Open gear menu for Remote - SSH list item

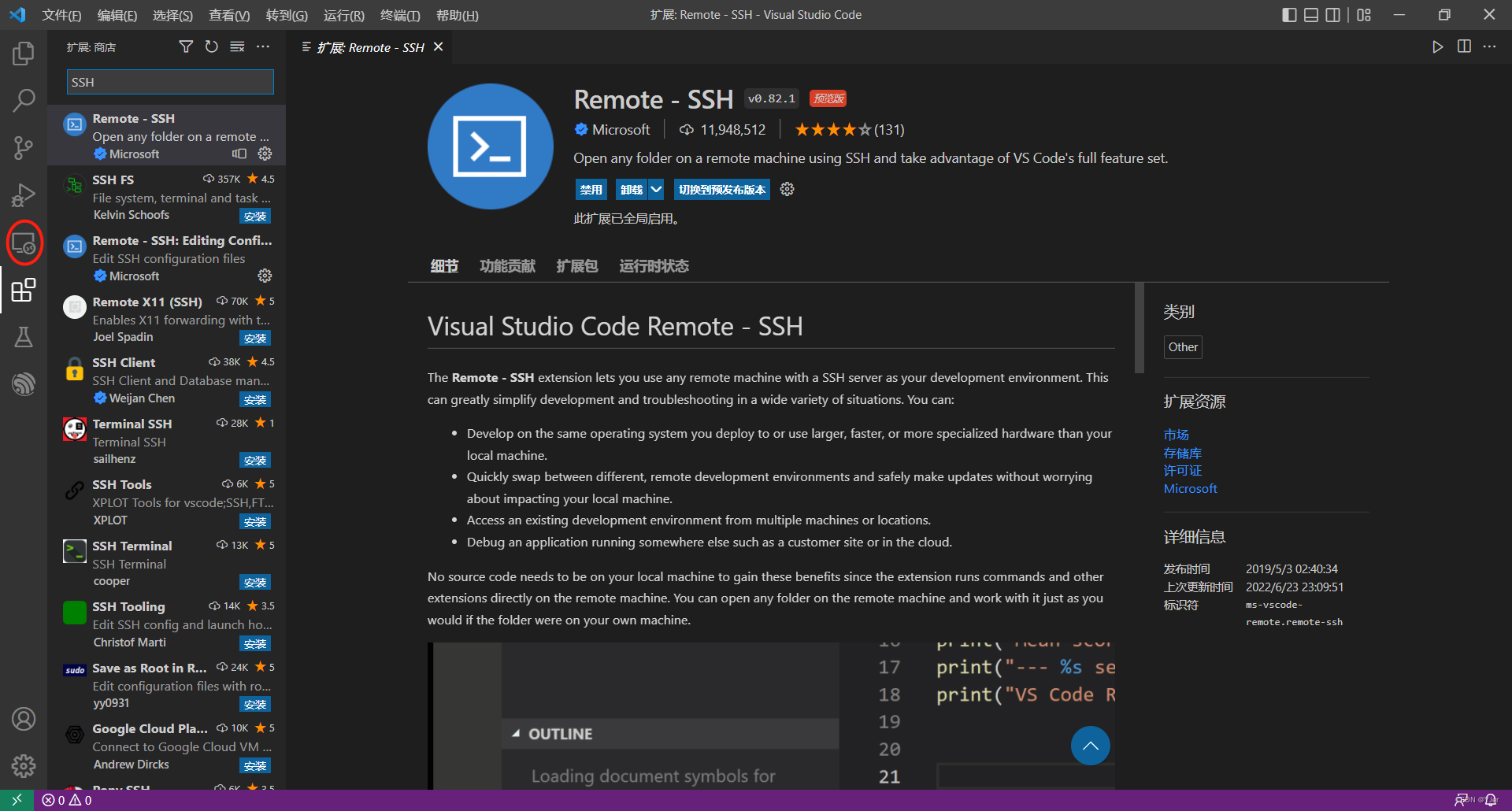(265, 154)
